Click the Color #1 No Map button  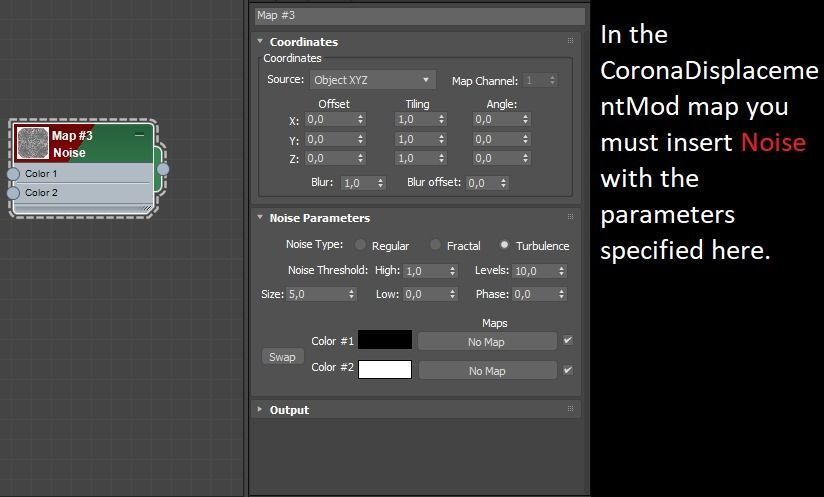click(x=487, y=341)
